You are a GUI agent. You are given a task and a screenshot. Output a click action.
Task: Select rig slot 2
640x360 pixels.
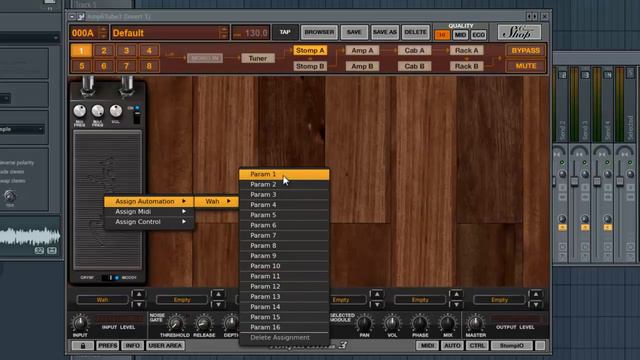[104, 51]
